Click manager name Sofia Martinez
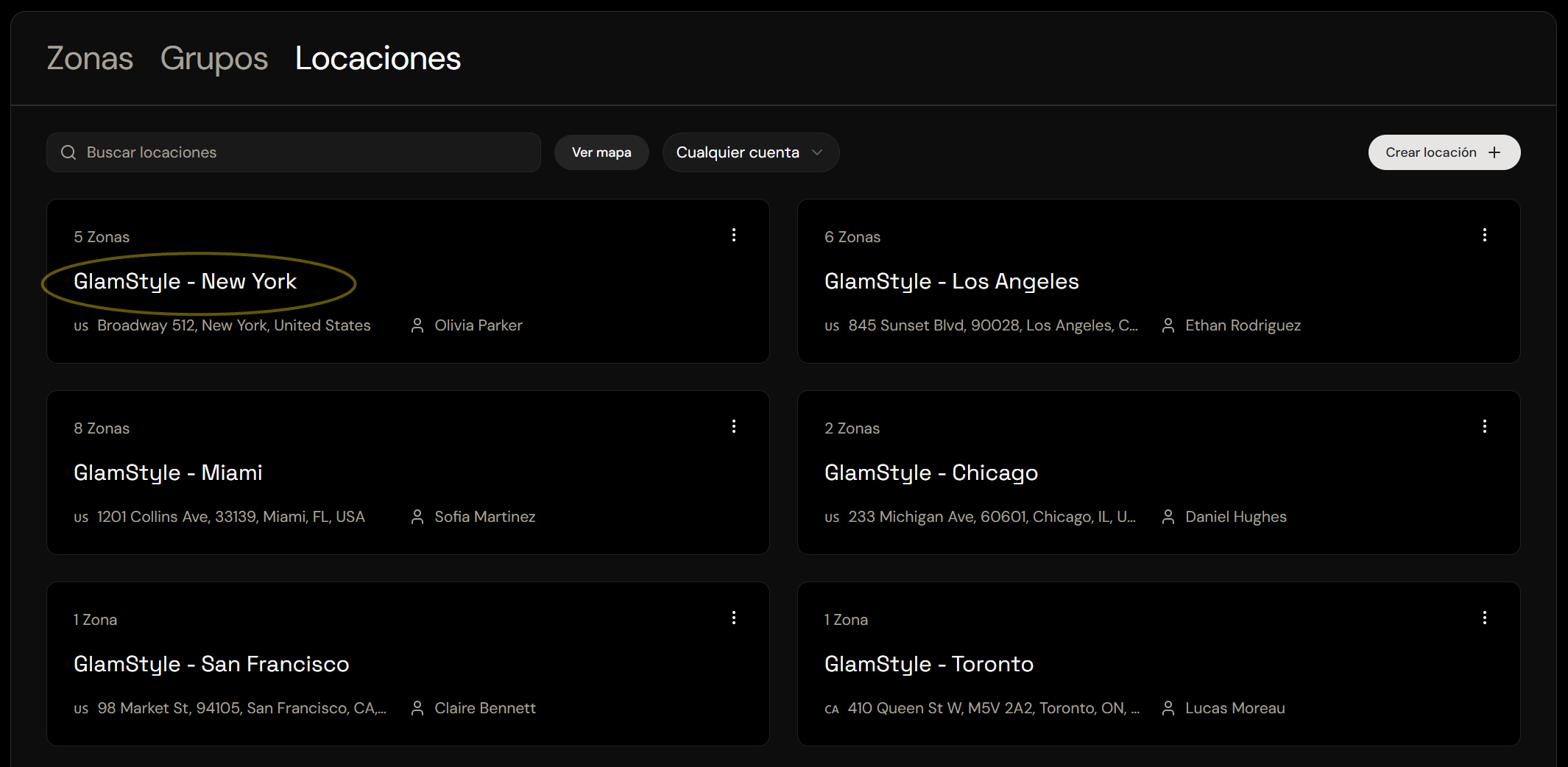This screenshot has height=767, width=1568. click(485, 517)
